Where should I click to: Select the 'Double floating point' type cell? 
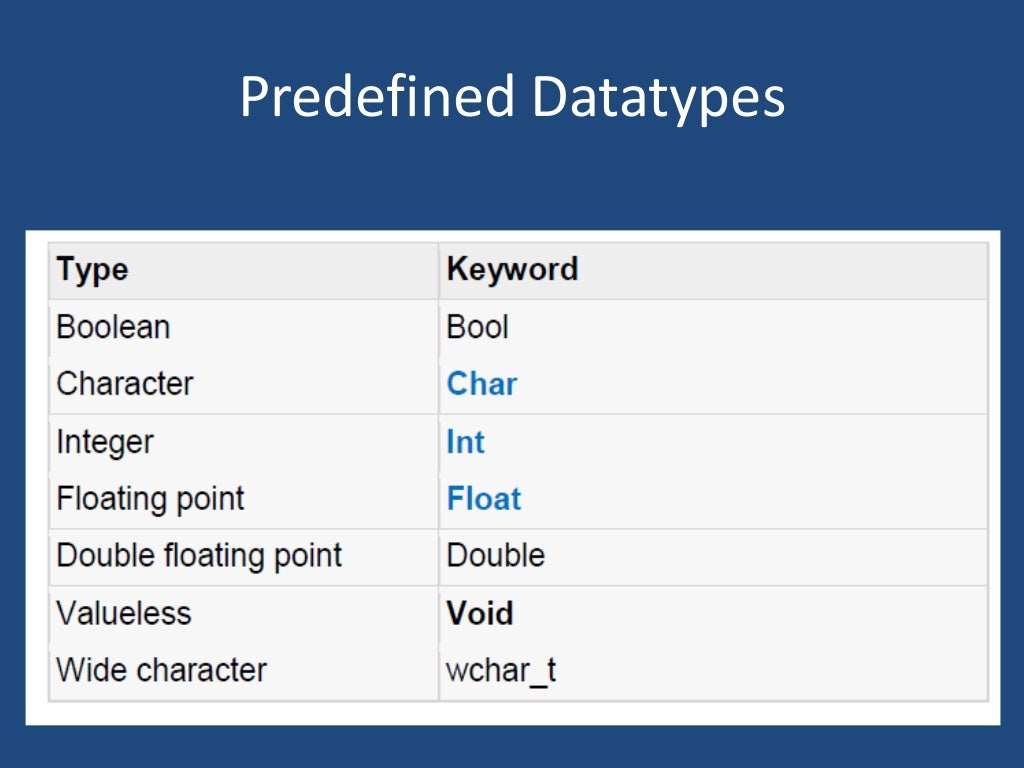point(199,556)
